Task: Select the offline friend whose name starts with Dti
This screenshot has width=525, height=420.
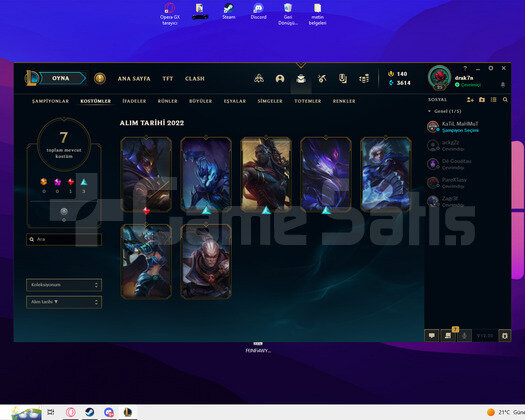Action: point(468,164)
